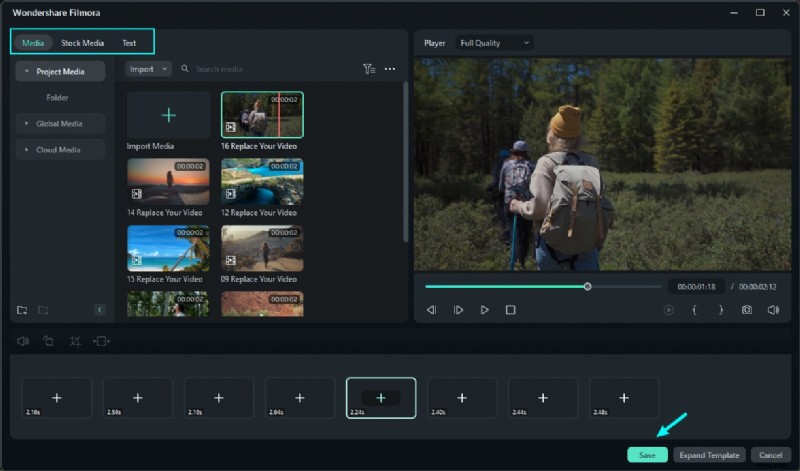
Task: Click the Import Media plus tile
Action: [x=168, y=115]
